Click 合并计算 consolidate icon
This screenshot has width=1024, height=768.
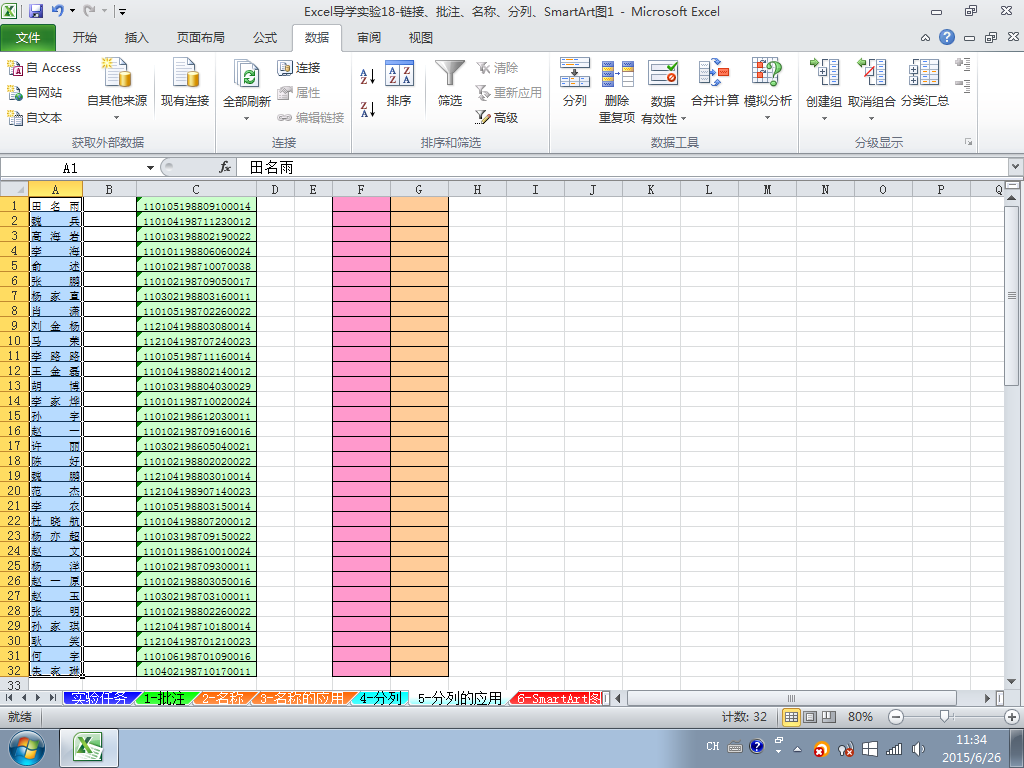coord(714,72)
